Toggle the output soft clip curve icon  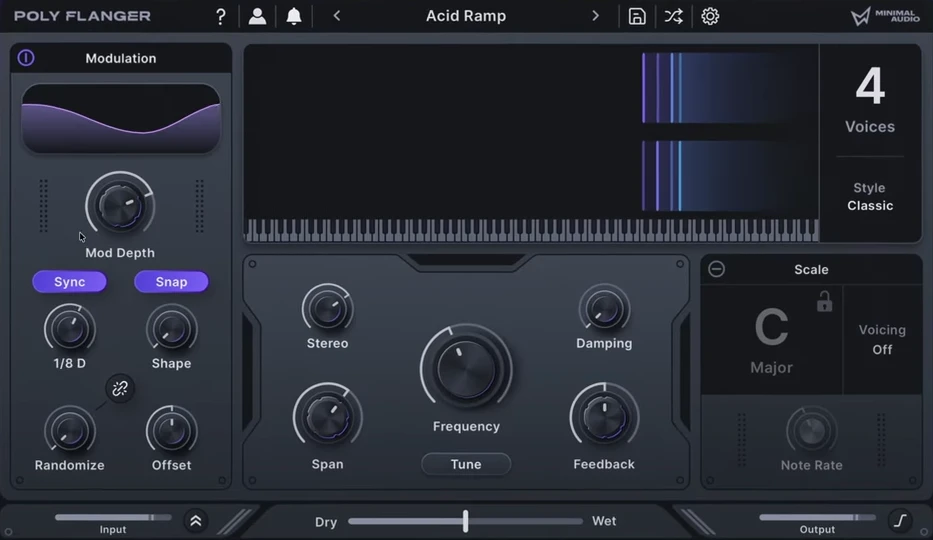(900, 521)
